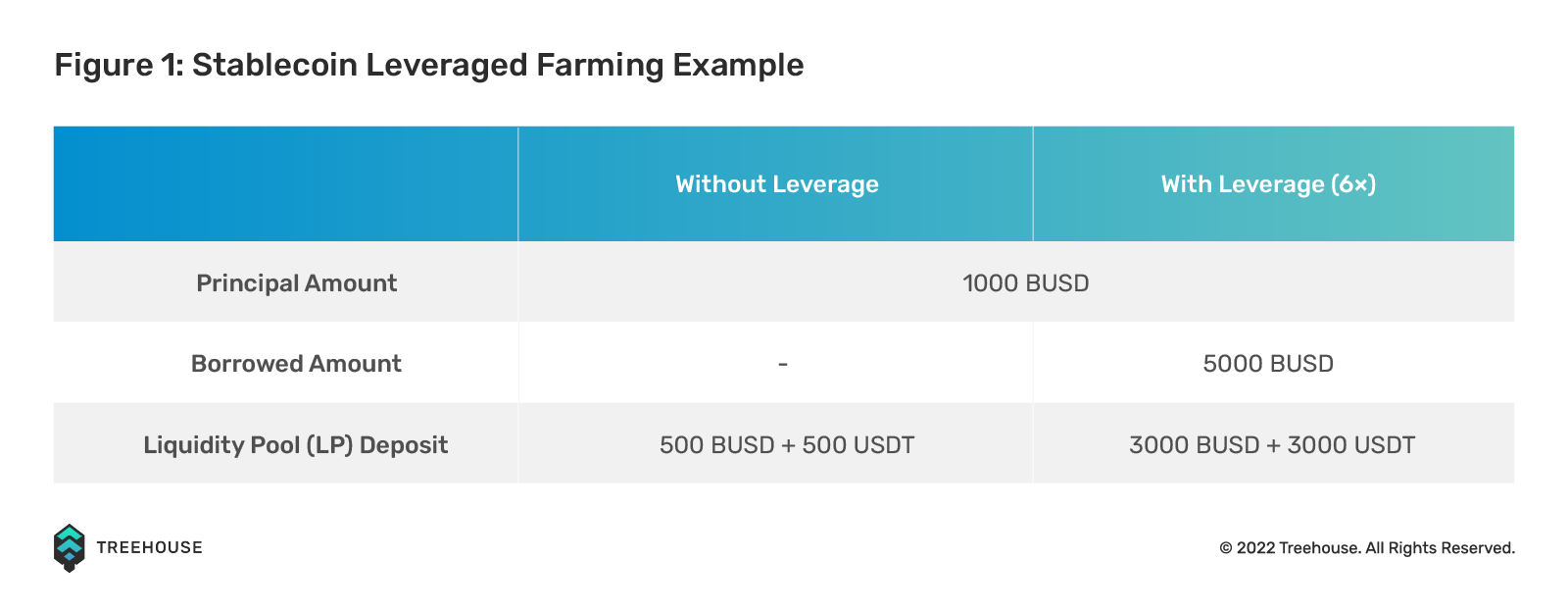
Task: Click the copyright symbol before 2022
Action: (1226, 548)
